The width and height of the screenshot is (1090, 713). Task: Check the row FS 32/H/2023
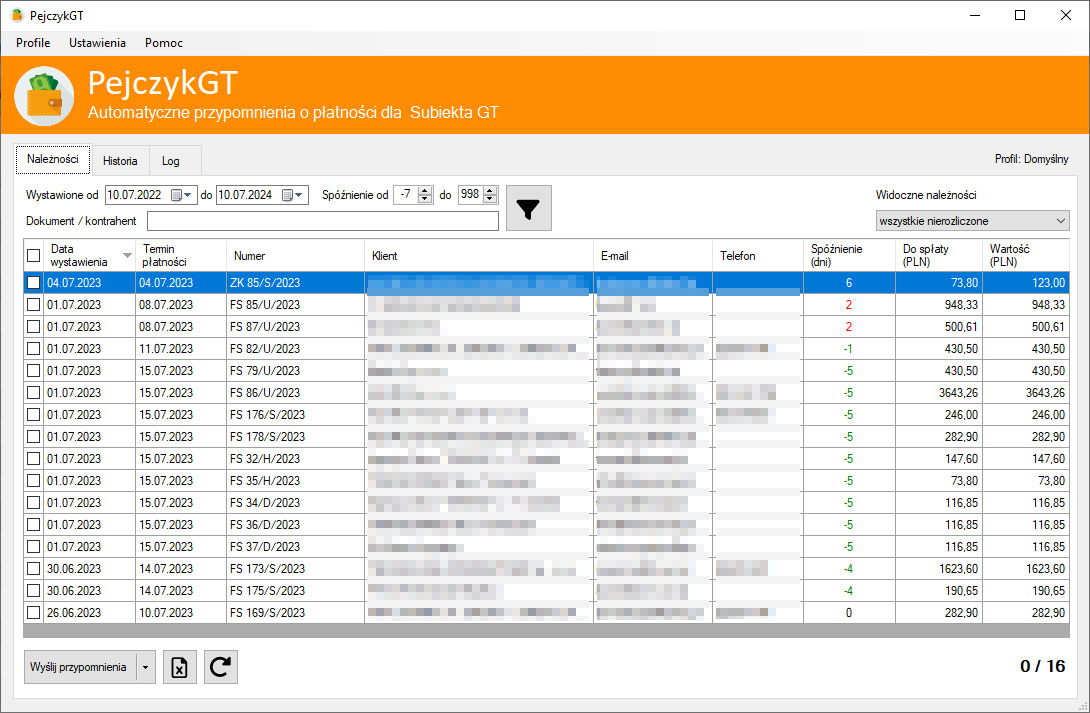(33, 459)
